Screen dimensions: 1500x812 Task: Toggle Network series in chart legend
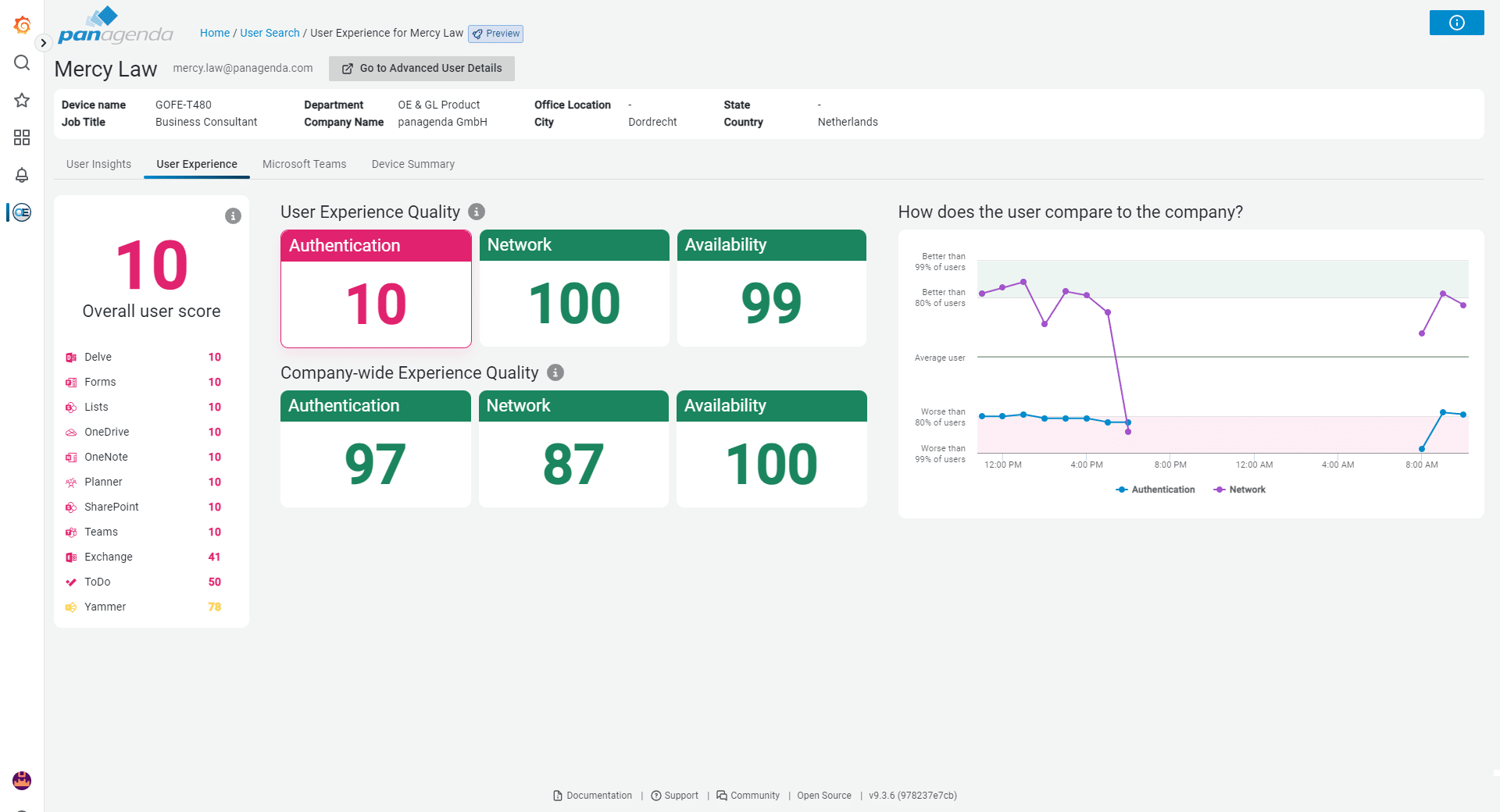(x=1239, y=490)
